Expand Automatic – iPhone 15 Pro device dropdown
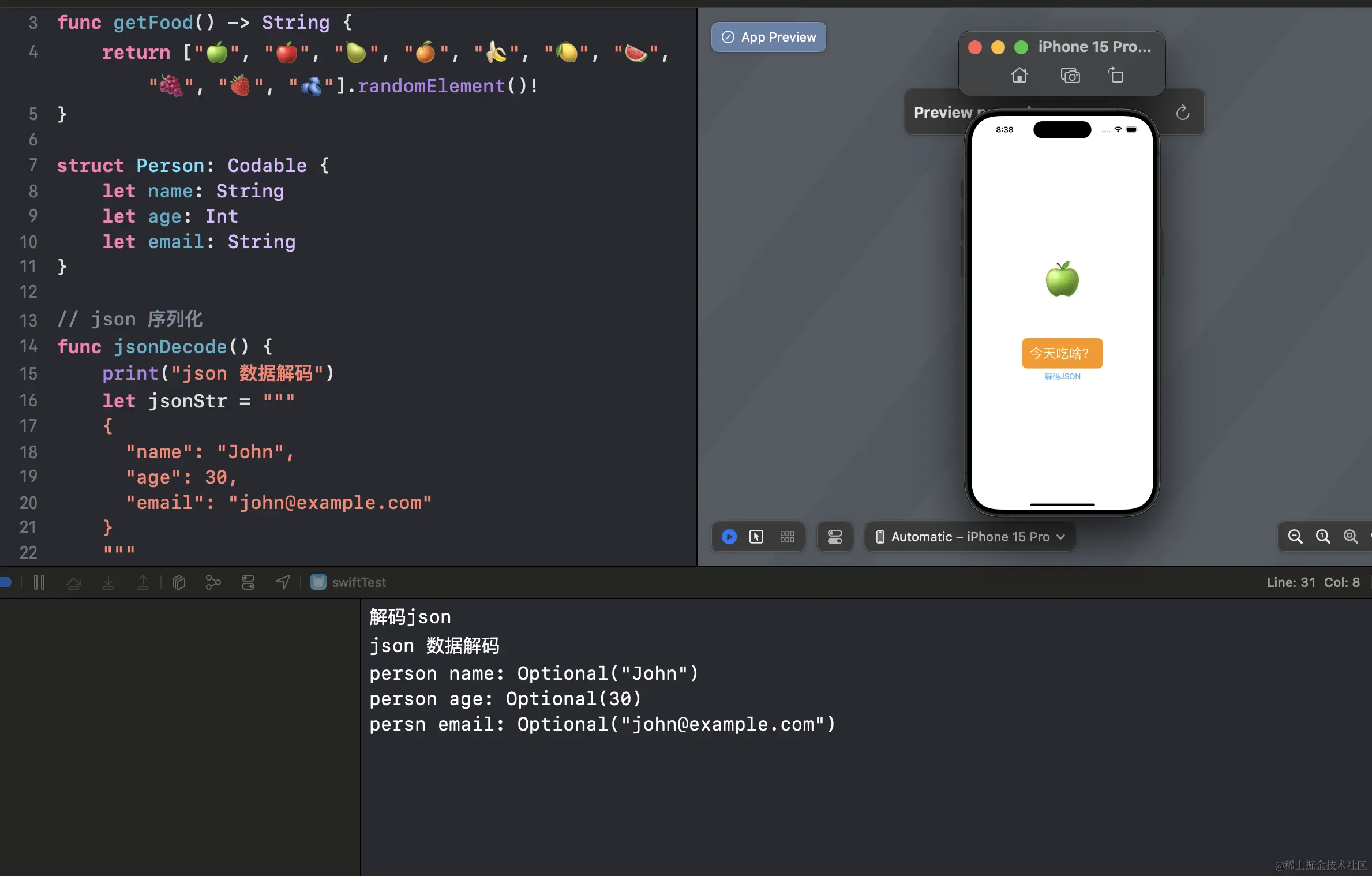This screenshot has width=1372, height=876. click(970, 537)
